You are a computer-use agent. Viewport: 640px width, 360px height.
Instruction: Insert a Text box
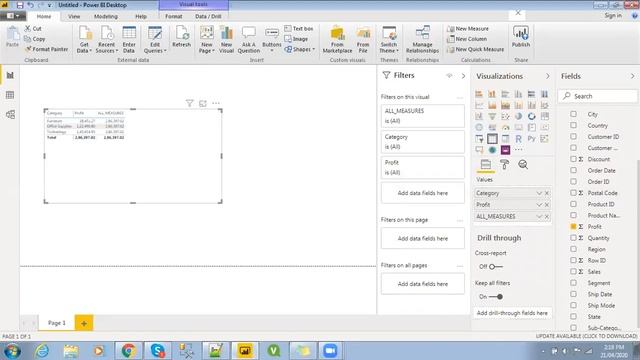299,29
